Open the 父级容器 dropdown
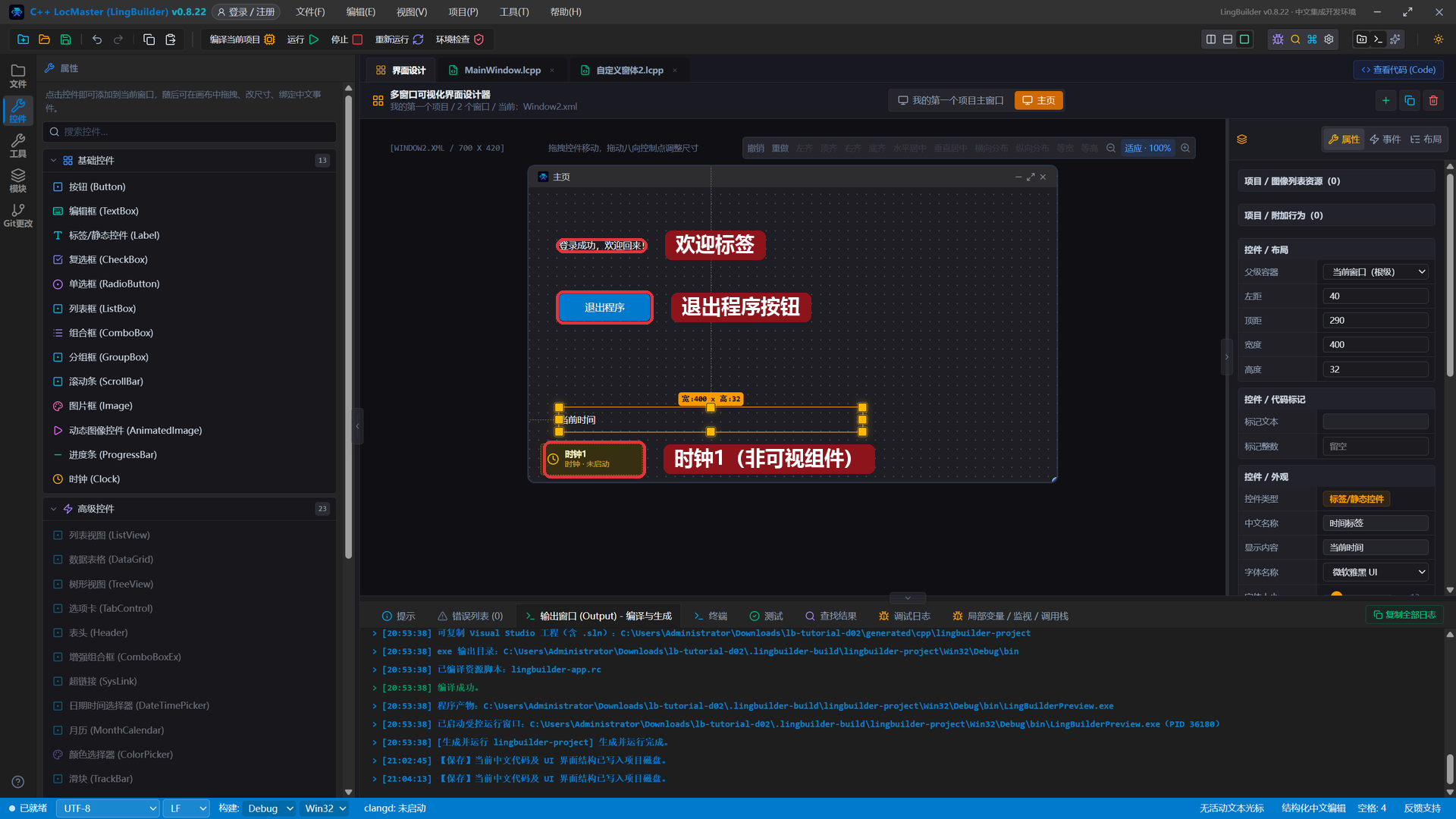 (x=1376, y=271)
